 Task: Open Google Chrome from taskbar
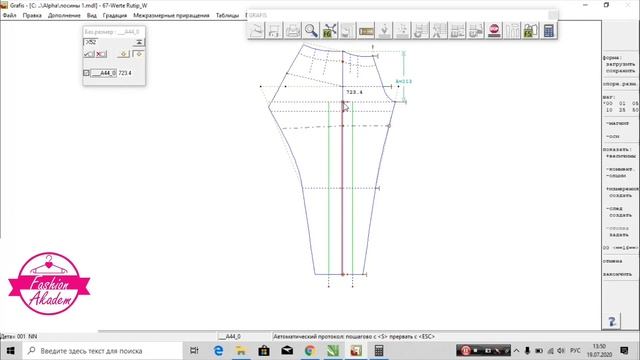pyautogui.click(x=310, y=351)
